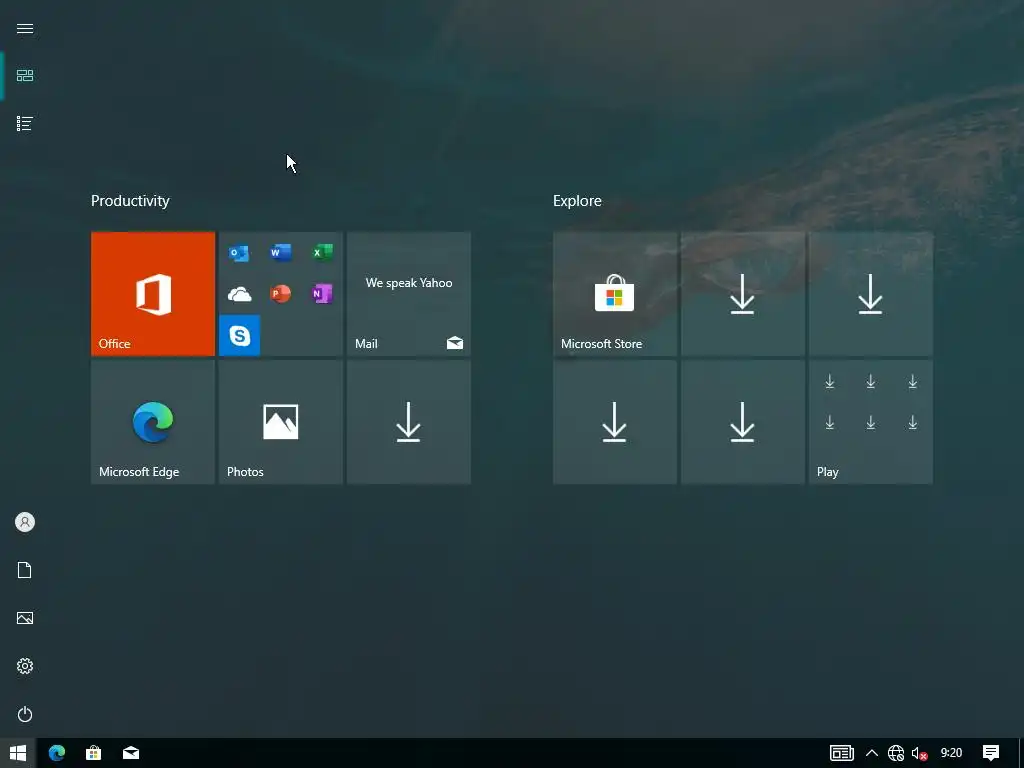Click "We speak Yahoo" text on Mail tile

point(409,283)
